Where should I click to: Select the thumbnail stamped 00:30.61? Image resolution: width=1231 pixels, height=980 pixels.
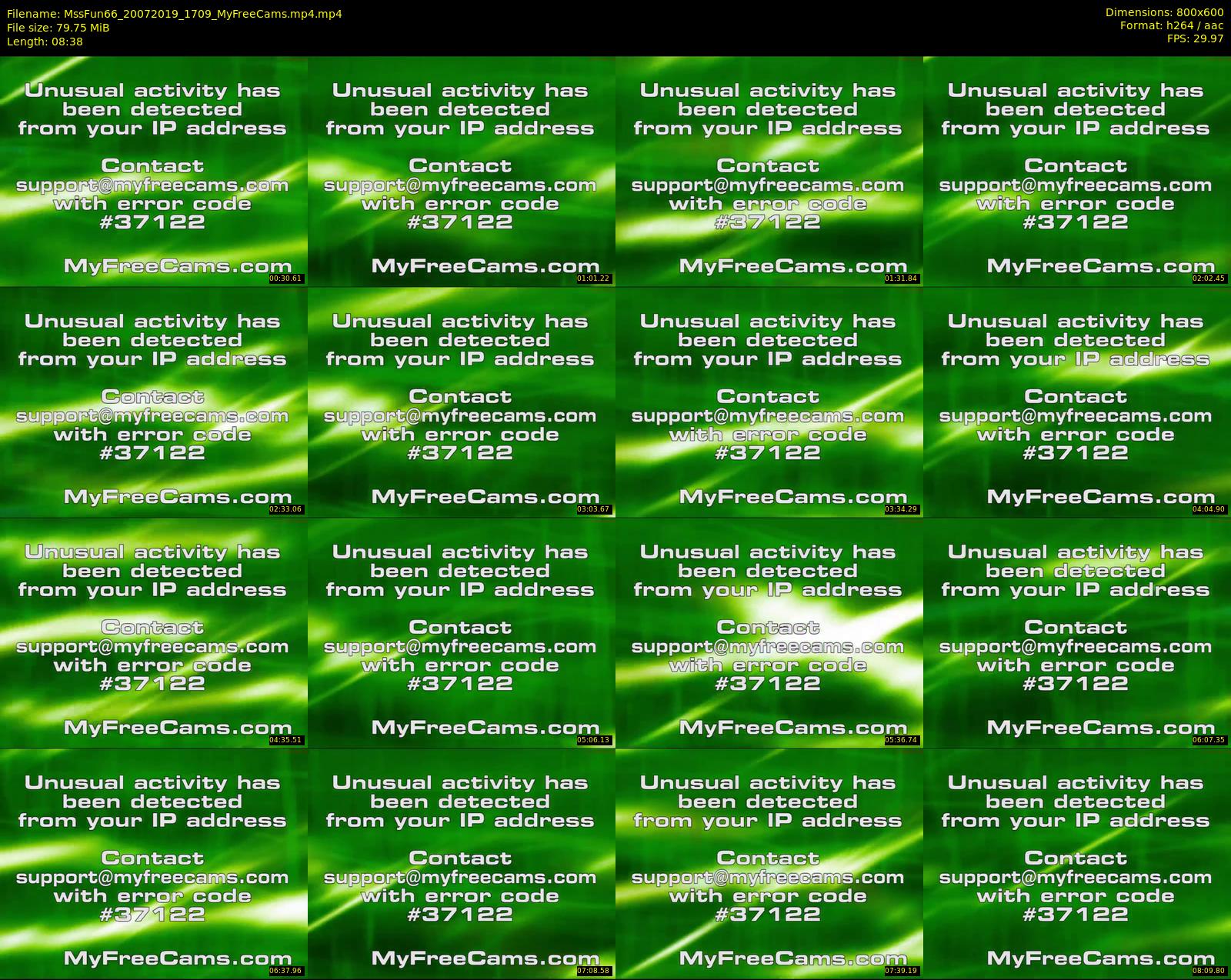click(x=153, y=171)
